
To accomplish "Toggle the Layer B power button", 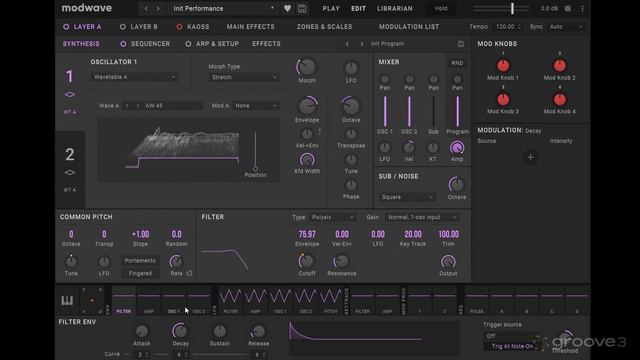I will [x=122, y=27].
